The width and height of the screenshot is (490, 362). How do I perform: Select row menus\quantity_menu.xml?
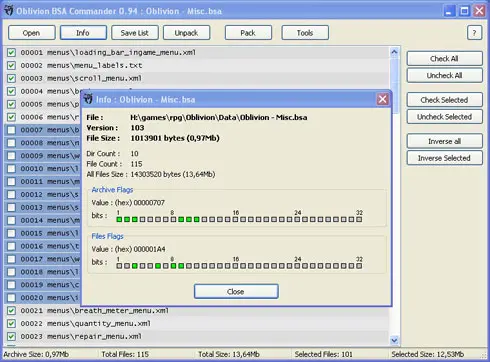click(x=197, y=323)
